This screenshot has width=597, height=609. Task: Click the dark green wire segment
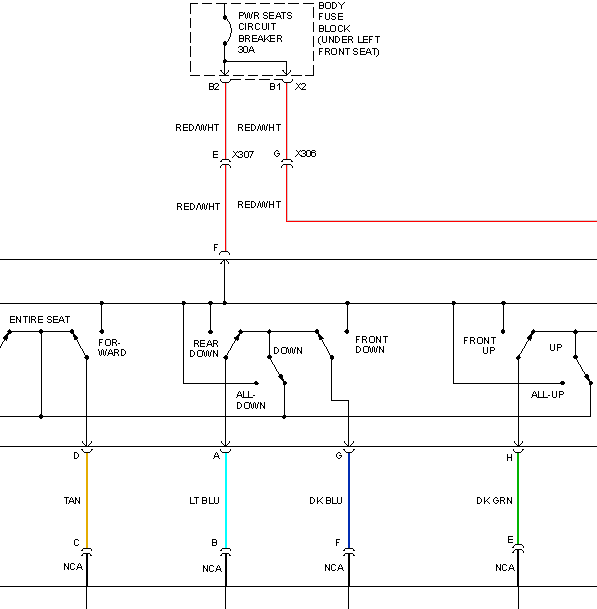point(518,499)
